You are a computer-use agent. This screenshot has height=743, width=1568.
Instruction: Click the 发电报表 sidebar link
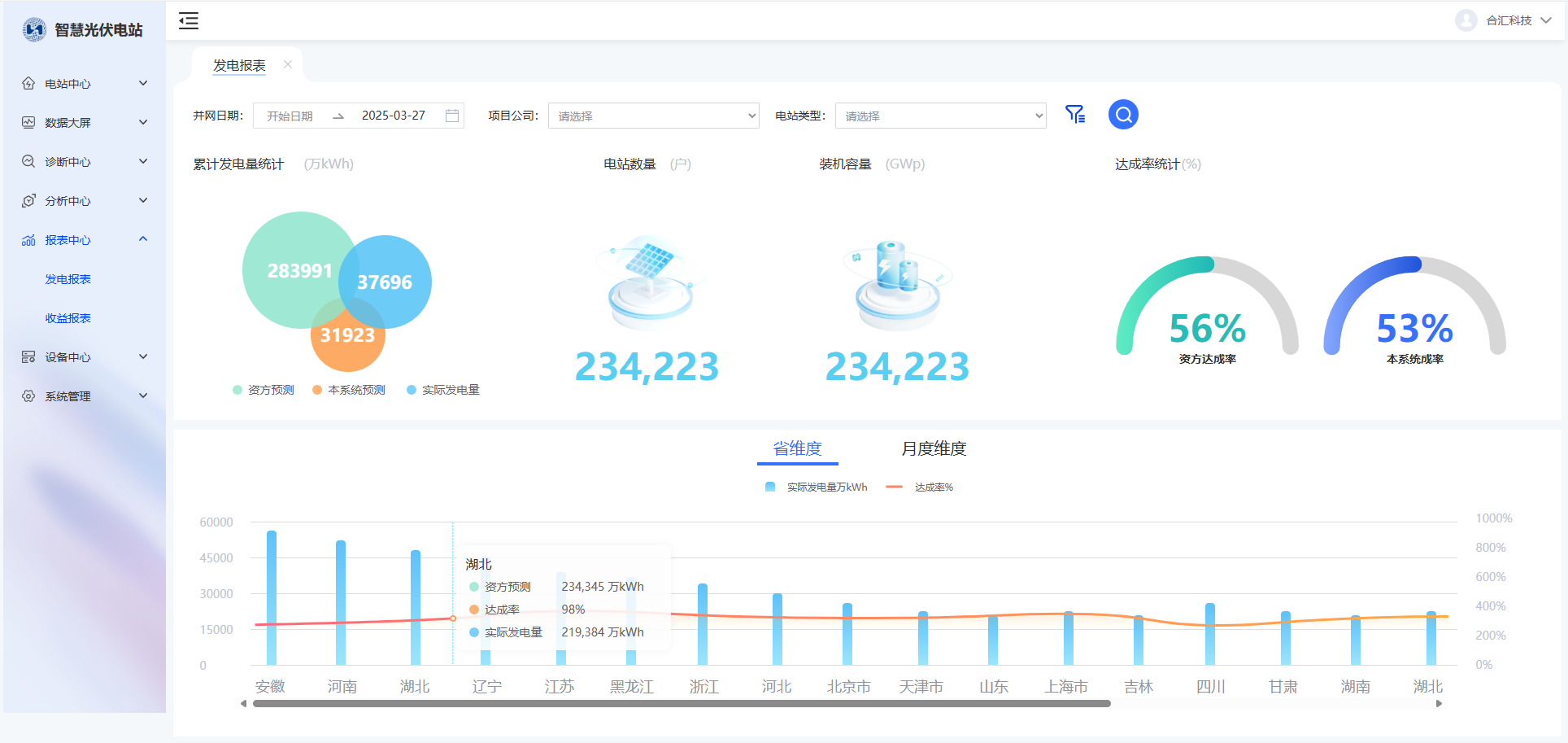68,279
